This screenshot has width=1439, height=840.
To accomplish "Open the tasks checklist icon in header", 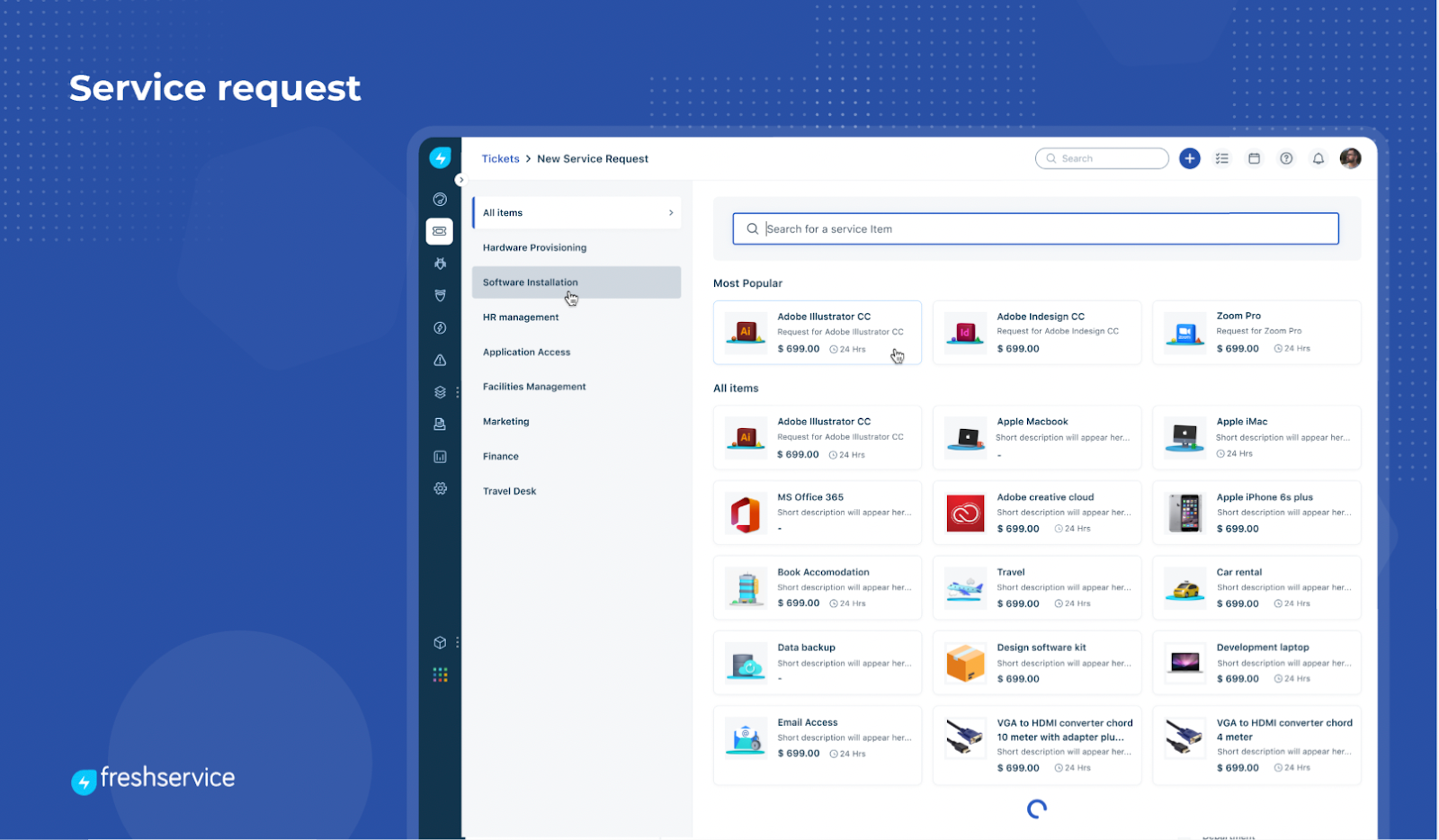I will (x=1221, y=158).
